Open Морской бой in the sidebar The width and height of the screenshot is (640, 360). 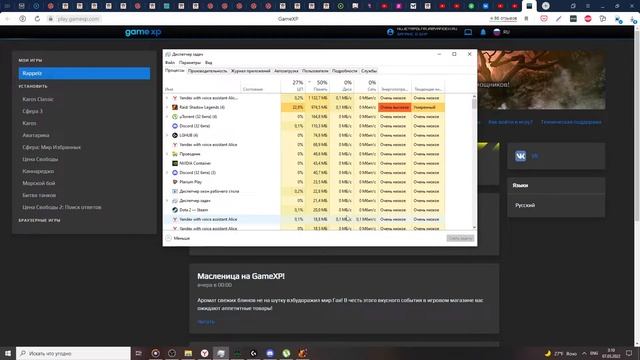click(x=39, y=183)
